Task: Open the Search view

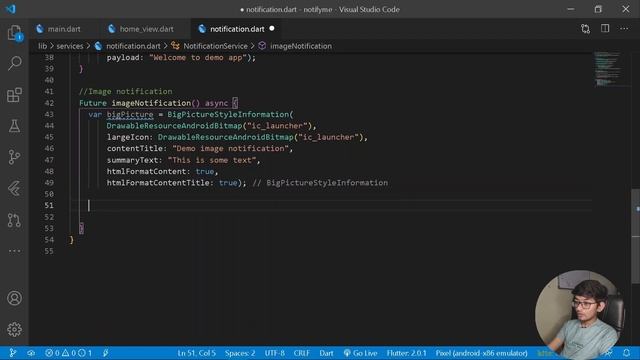Action: coord(14,63)
